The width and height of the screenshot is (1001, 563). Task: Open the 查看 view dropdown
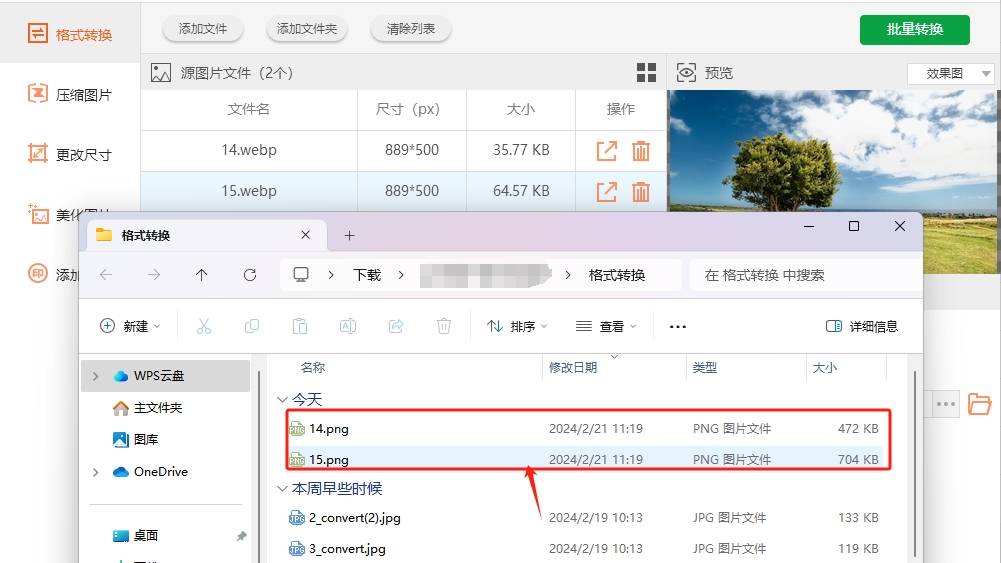coord(606,326)
